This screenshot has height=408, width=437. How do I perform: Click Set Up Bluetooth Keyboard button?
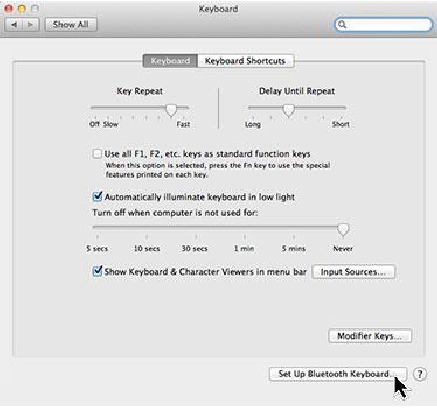(337, 374)
